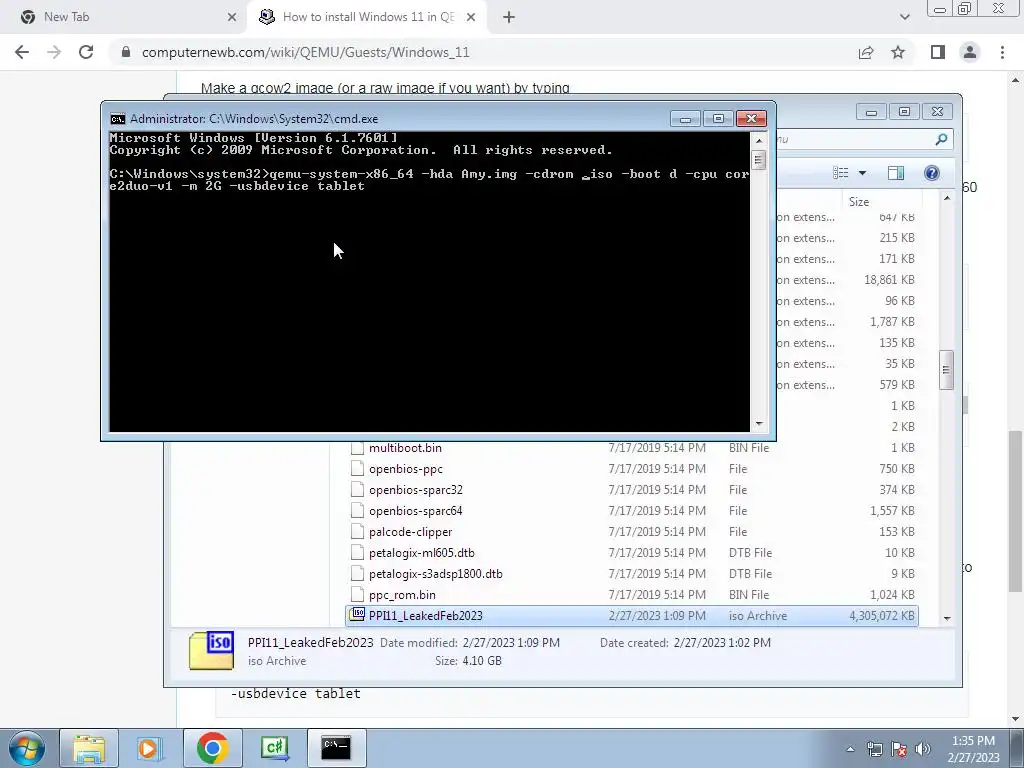This screenshot has width=1024, height=768.
Task: Click Explorer search magnifier icon
Action: point(941,139)
